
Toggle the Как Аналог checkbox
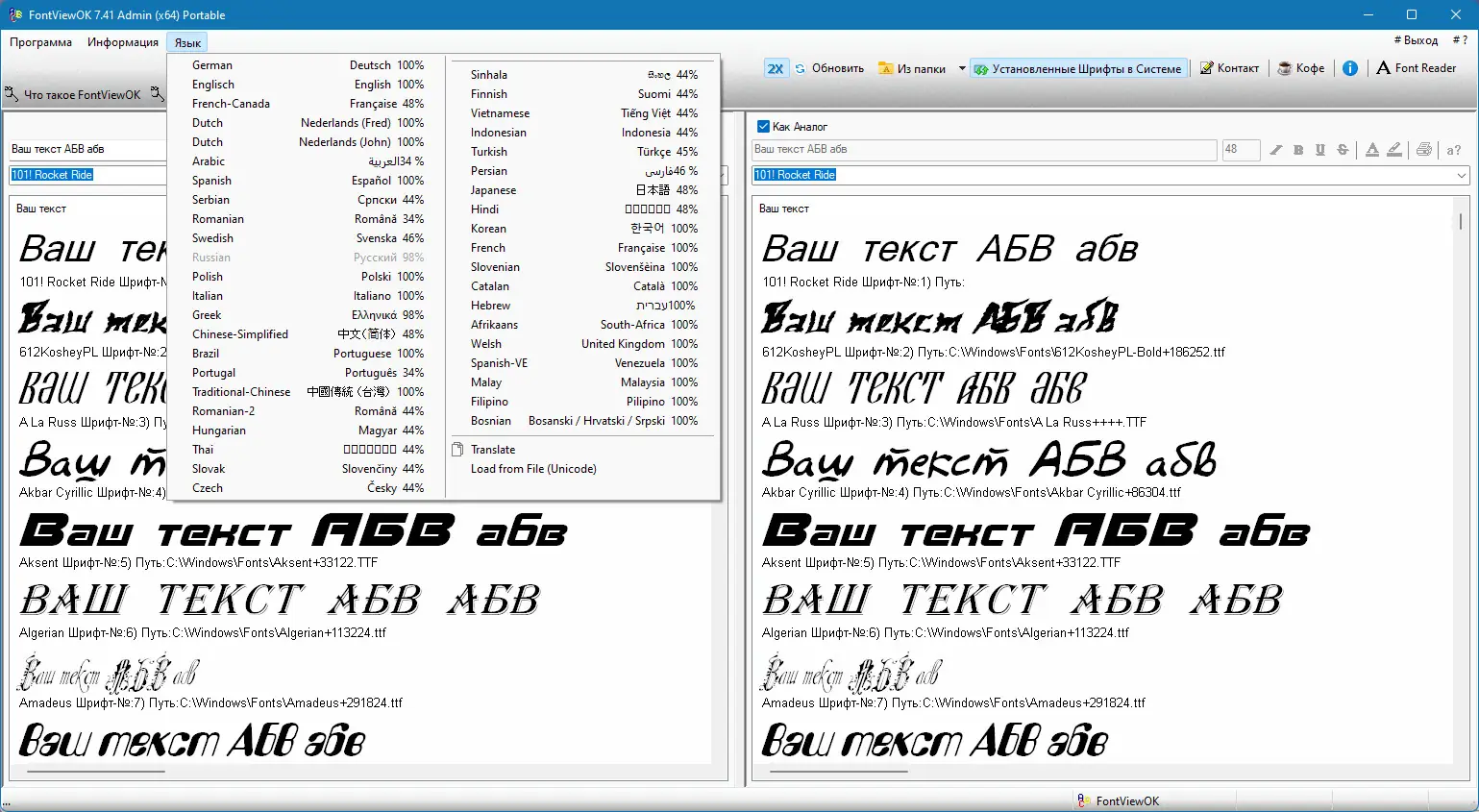(763, 127)
